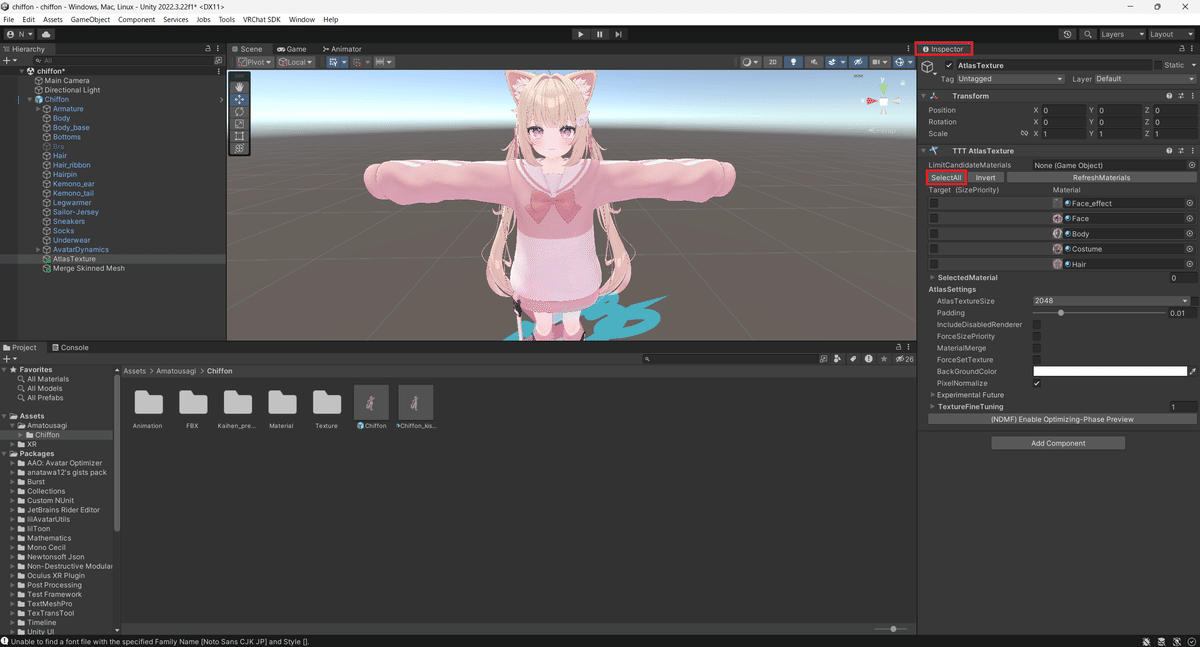The image size is (1200, 647).
Task: Enable IncludeDisabledRenderer checkbox
Action: pyautogui.click(x=1037, y=324)
